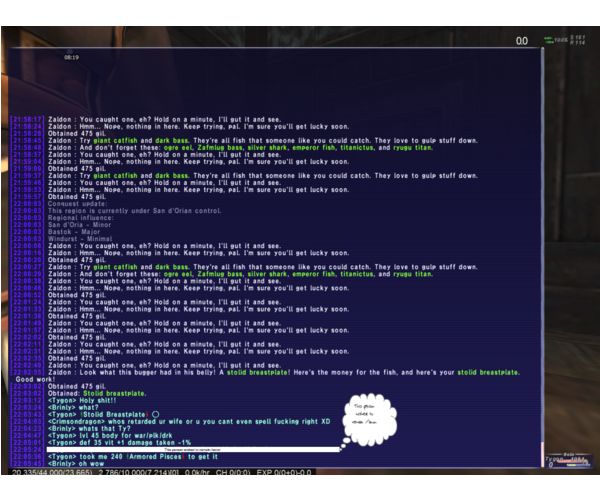Click 'Armored Pisces' auto-translate phrase
This screenshot has width=600, height=500.
(155, 457)
